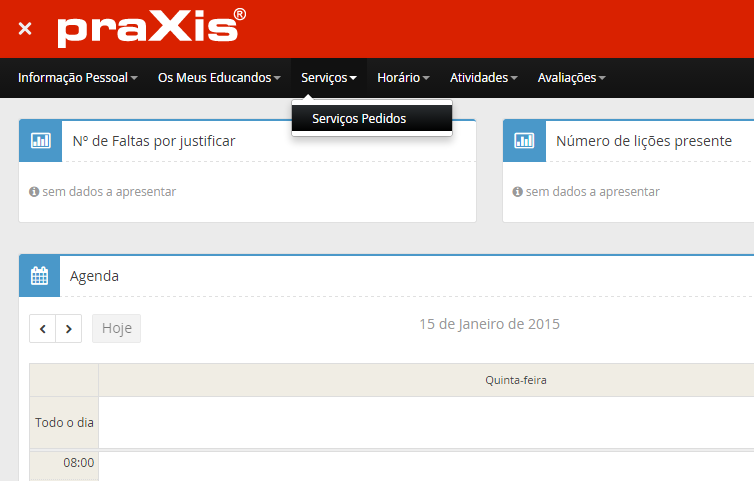Click the chart icon for Nº de Faltas por justificar
Screen dimensions: 754x481
(x=40, y=141)
